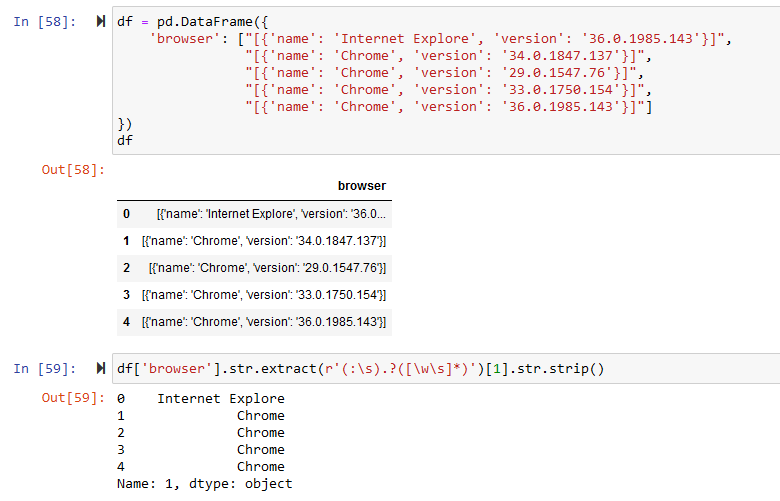Place cursor in the str.extract code cell
780x501 pixels.
pyautogui.click(x=446, y=369)
